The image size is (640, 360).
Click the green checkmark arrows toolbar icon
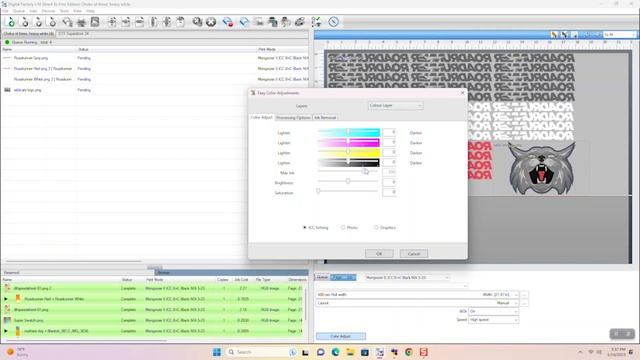click(316, 22)
